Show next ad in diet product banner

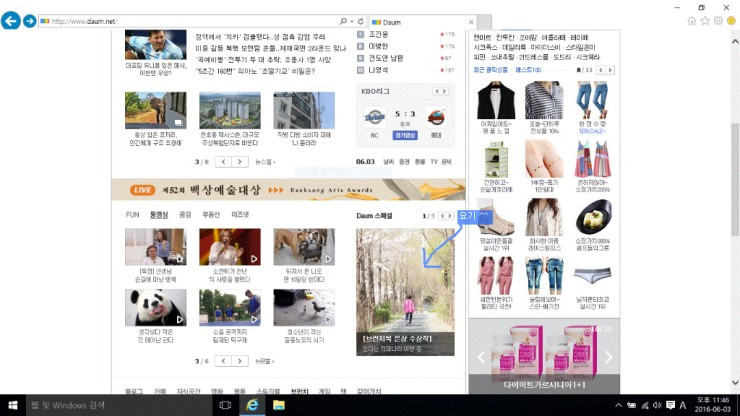(608, 357)
